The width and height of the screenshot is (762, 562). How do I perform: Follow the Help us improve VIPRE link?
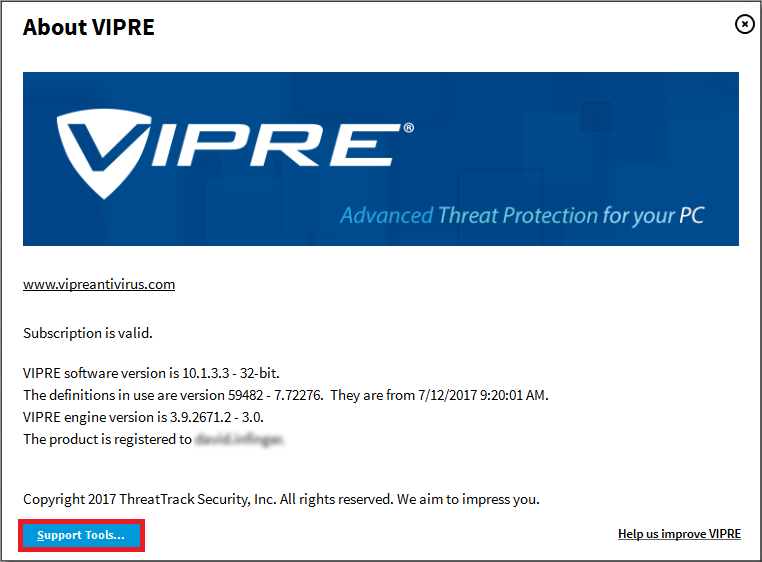679,534
